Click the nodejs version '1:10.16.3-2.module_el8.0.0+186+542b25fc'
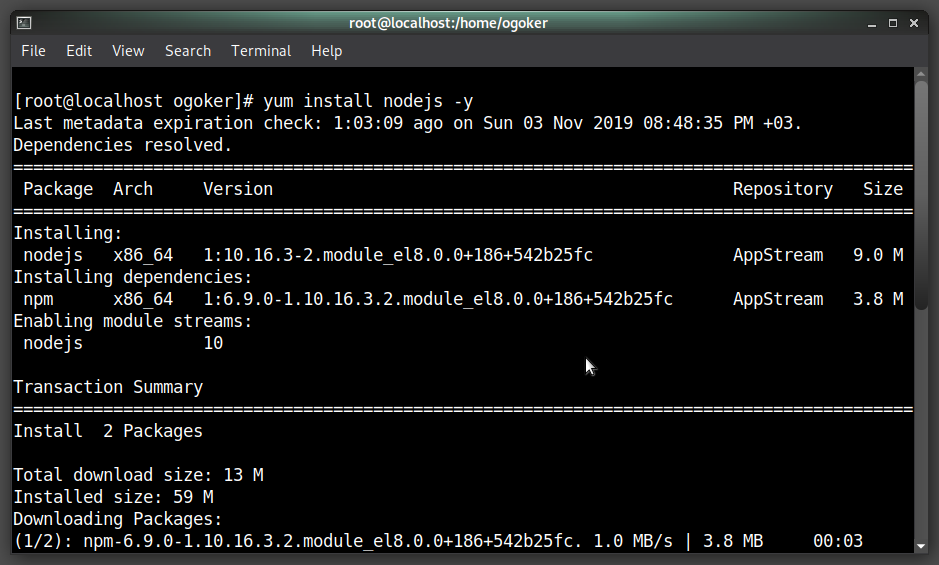This screenshot has height=565, width=939. [398, 255]
